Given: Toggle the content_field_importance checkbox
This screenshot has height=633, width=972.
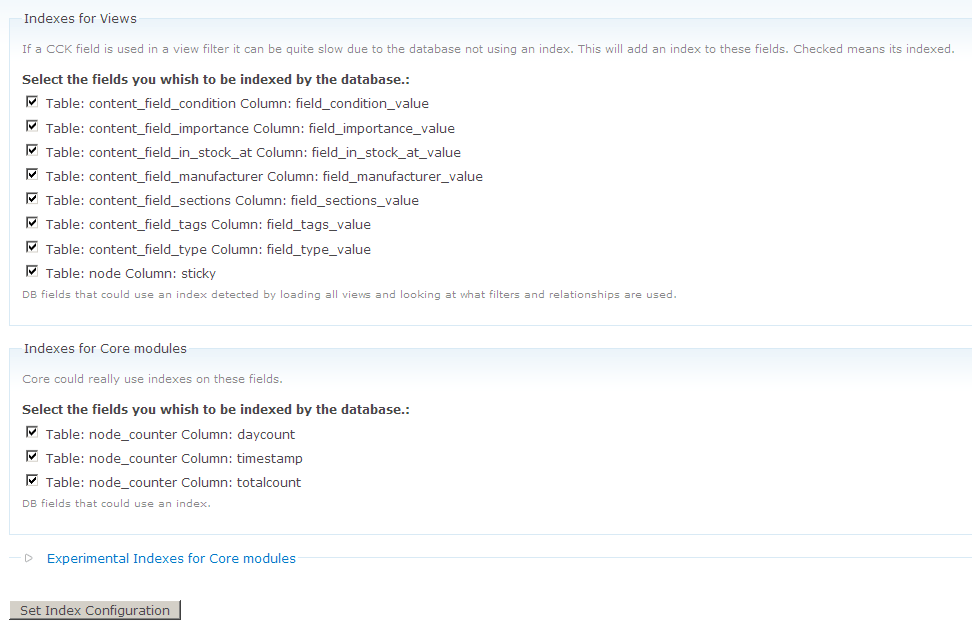Looking at the screenshot, I should pyautogui.click(x=32, y=126).
